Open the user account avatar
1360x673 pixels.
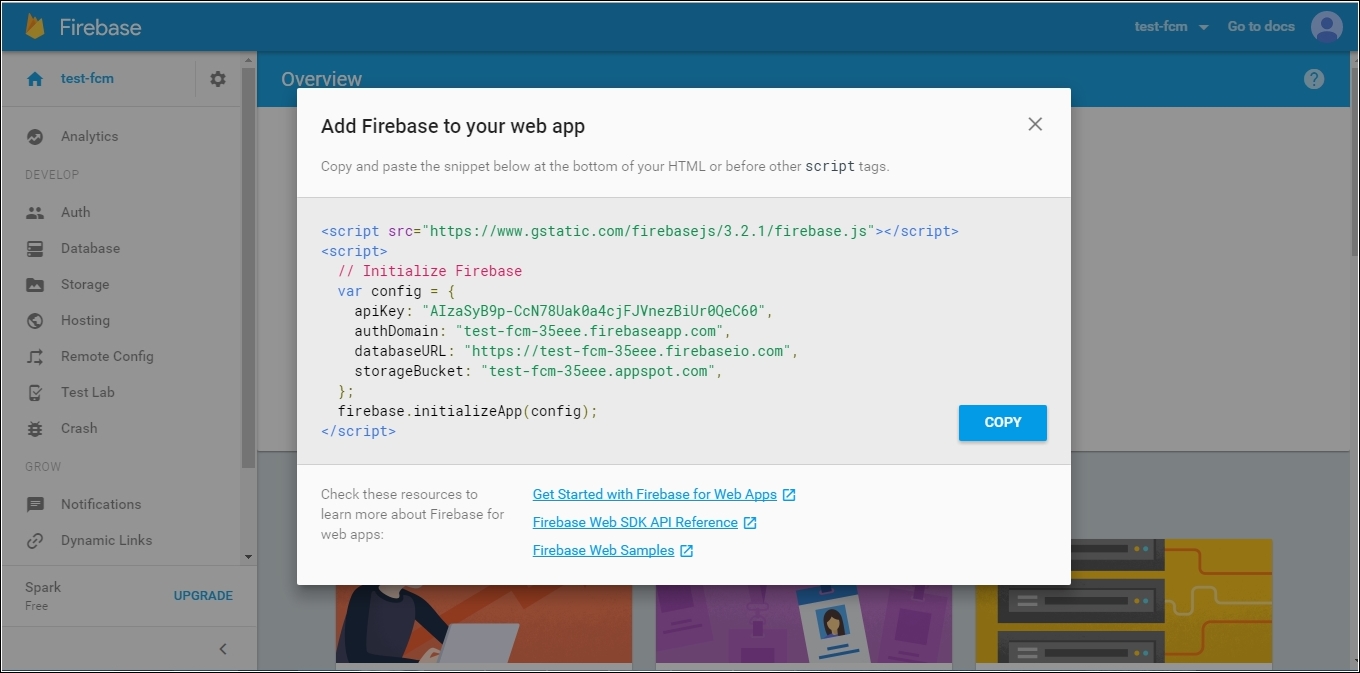tap(1326, 27)
